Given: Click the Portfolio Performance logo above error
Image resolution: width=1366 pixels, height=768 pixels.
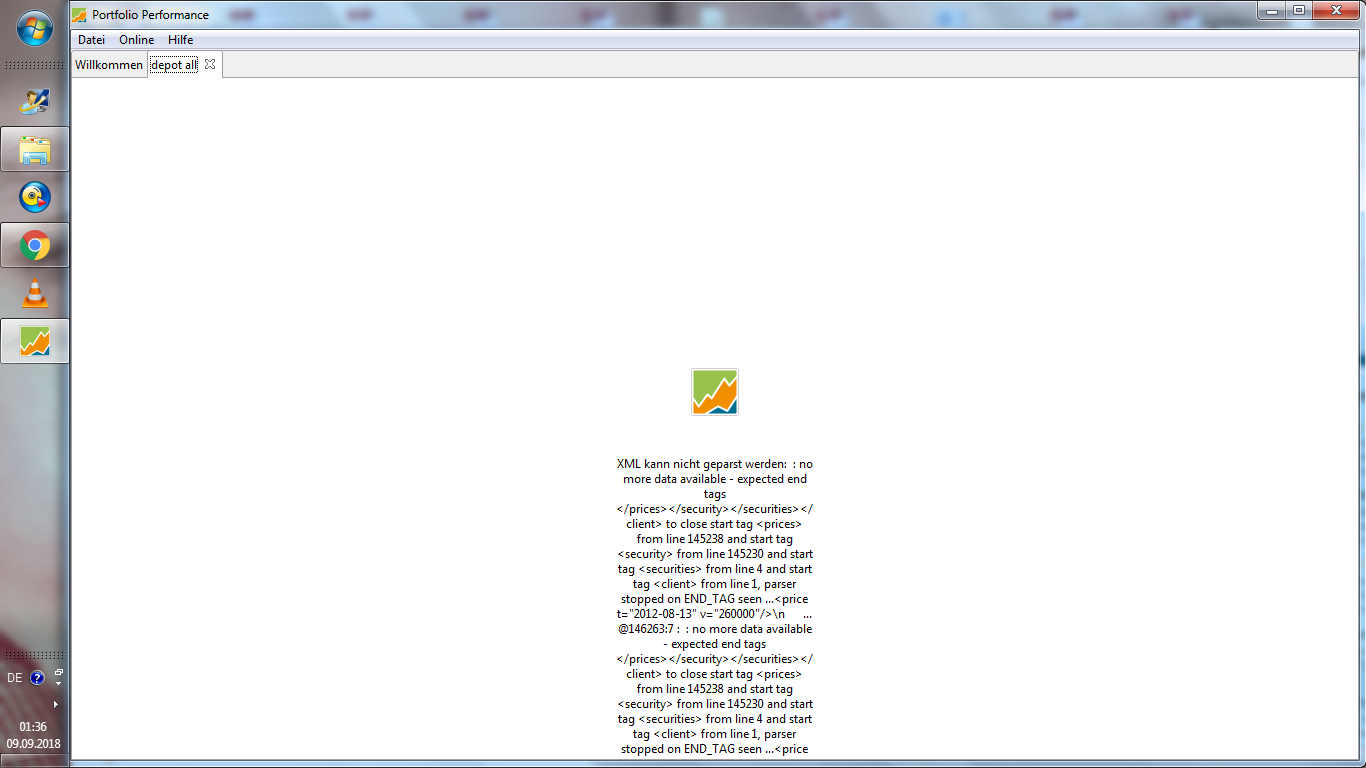Looking at the screenshot, I should click(714, 392).
